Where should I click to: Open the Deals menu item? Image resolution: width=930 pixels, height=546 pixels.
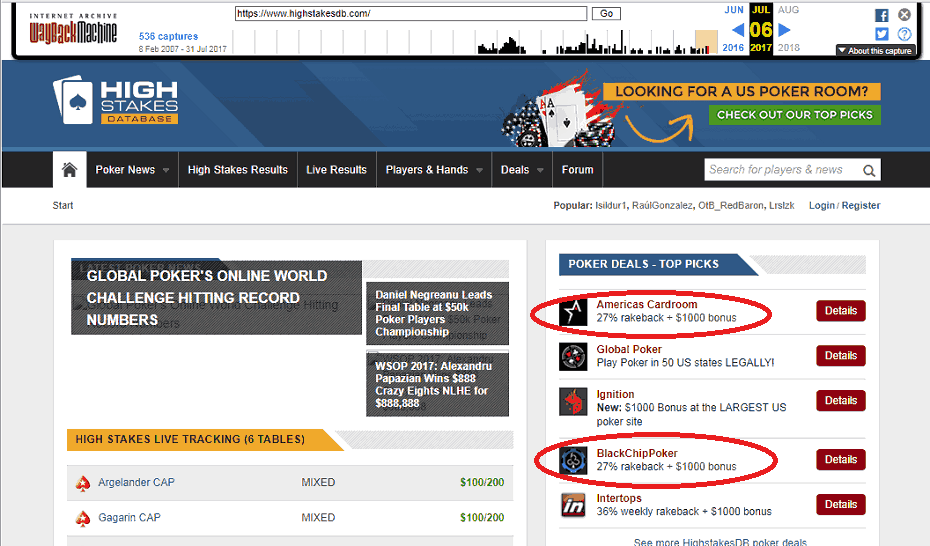515,170
